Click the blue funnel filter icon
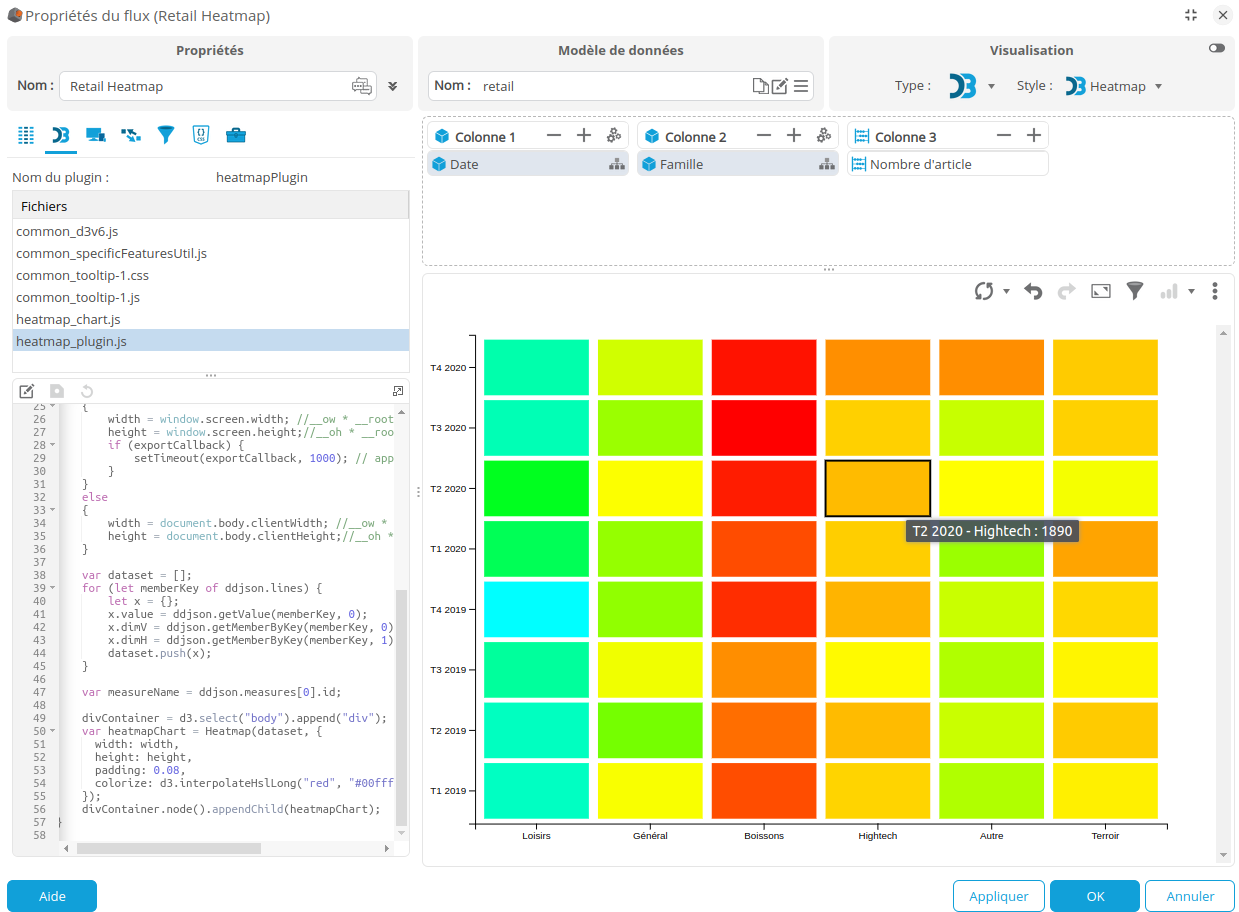1239x912 pixels. pyautogui.click(x=166, y=135)
